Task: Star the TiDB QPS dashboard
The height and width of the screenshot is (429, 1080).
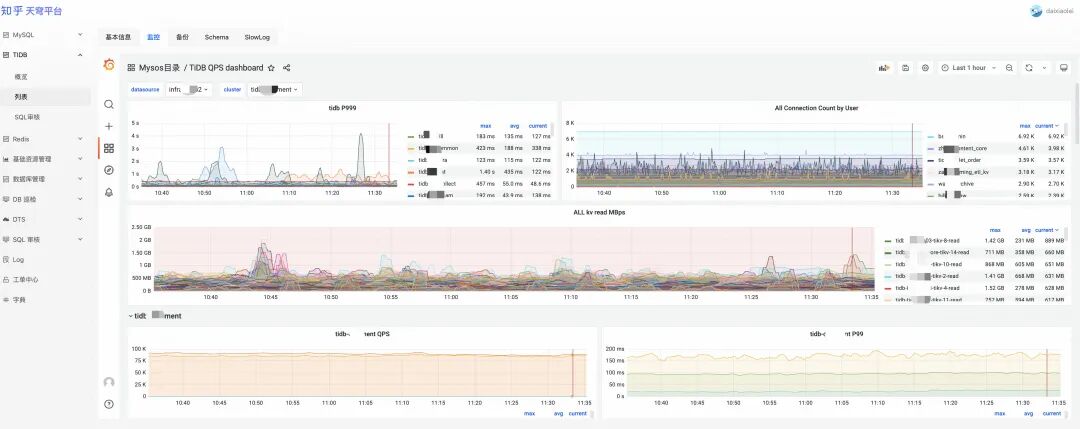Action: [271, 68]
